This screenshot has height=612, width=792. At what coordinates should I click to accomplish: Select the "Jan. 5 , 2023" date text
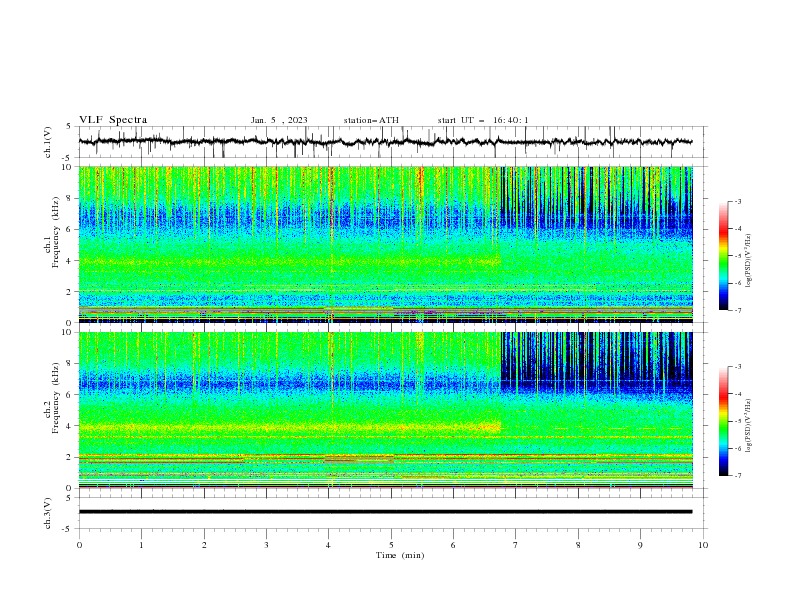click(x=279, y=120)
